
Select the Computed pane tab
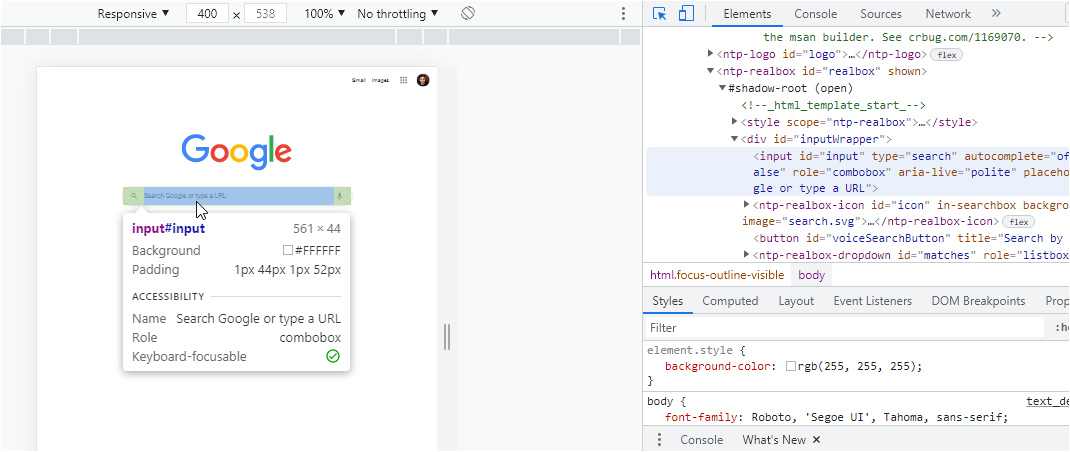point(730,301)
